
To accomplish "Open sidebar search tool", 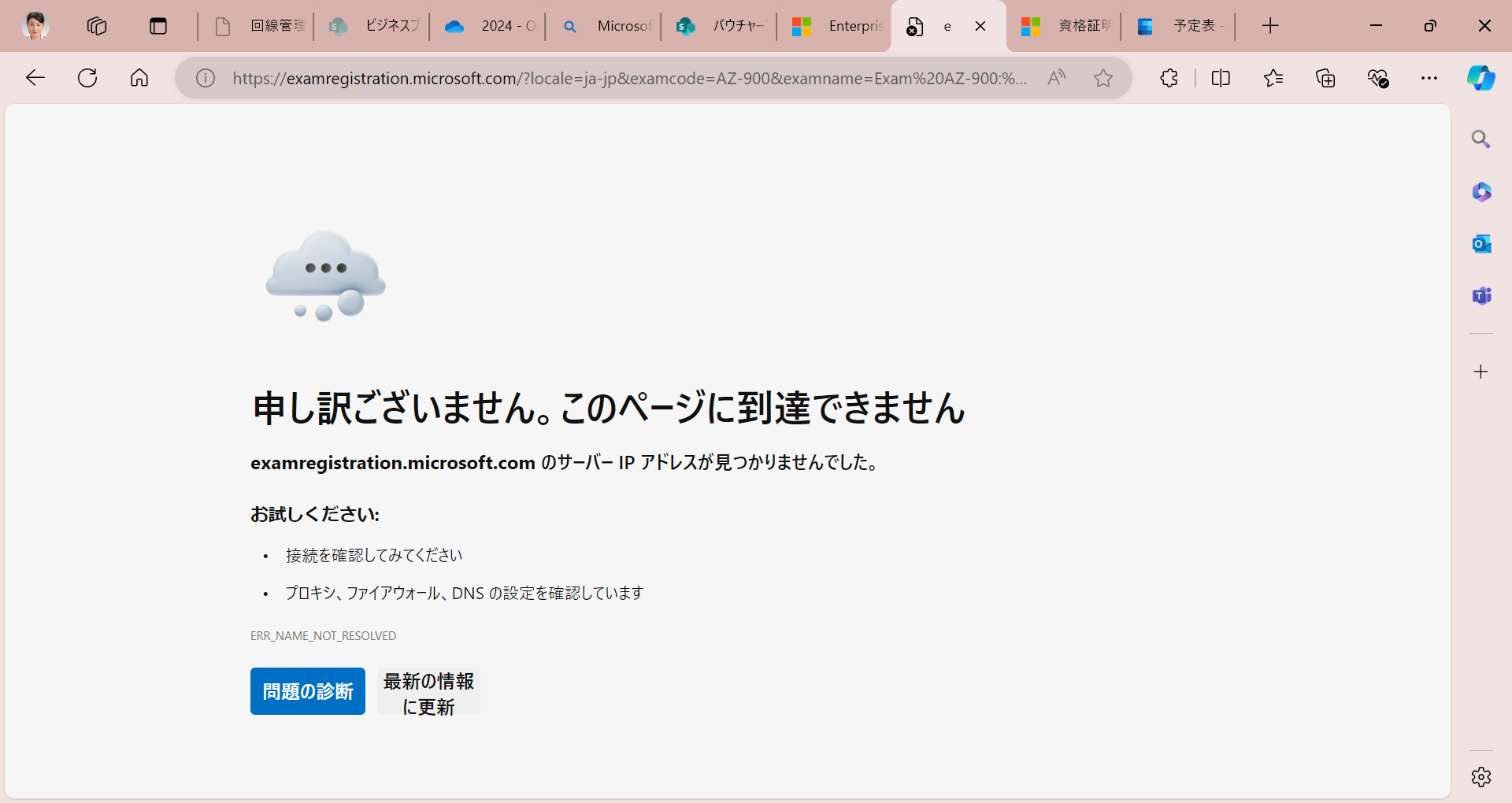I will [x=1481, y=139].
